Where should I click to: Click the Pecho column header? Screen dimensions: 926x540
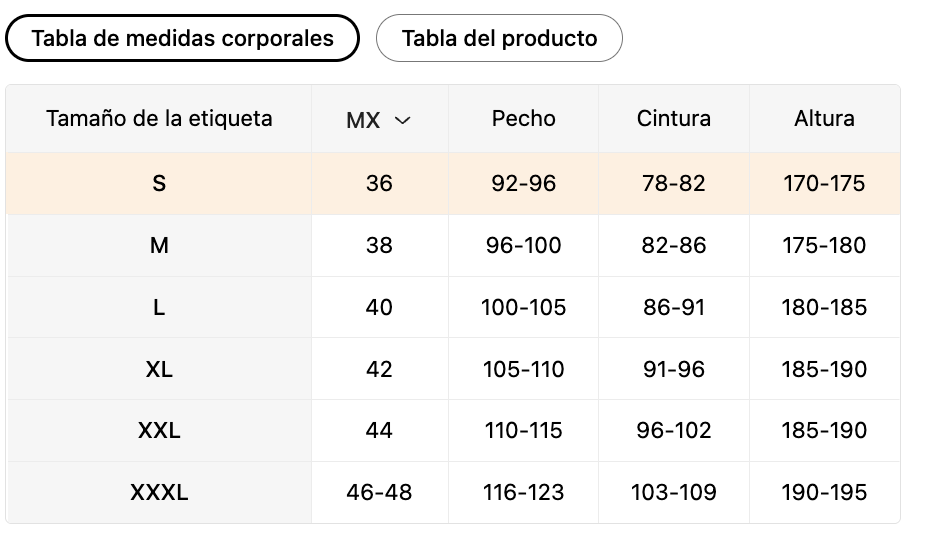point(523,119)
